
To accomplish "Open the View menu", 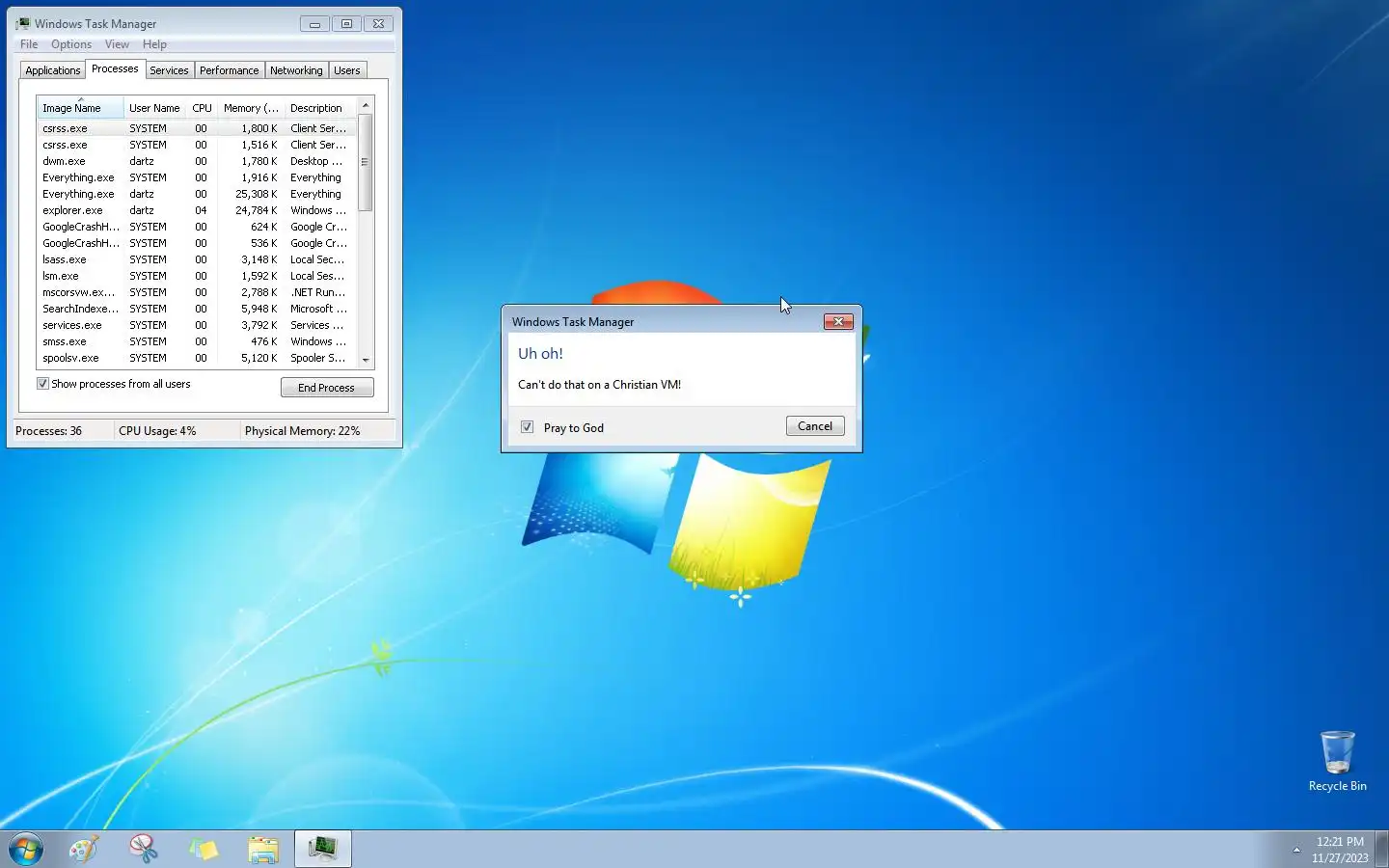I will tap(117, 44).
